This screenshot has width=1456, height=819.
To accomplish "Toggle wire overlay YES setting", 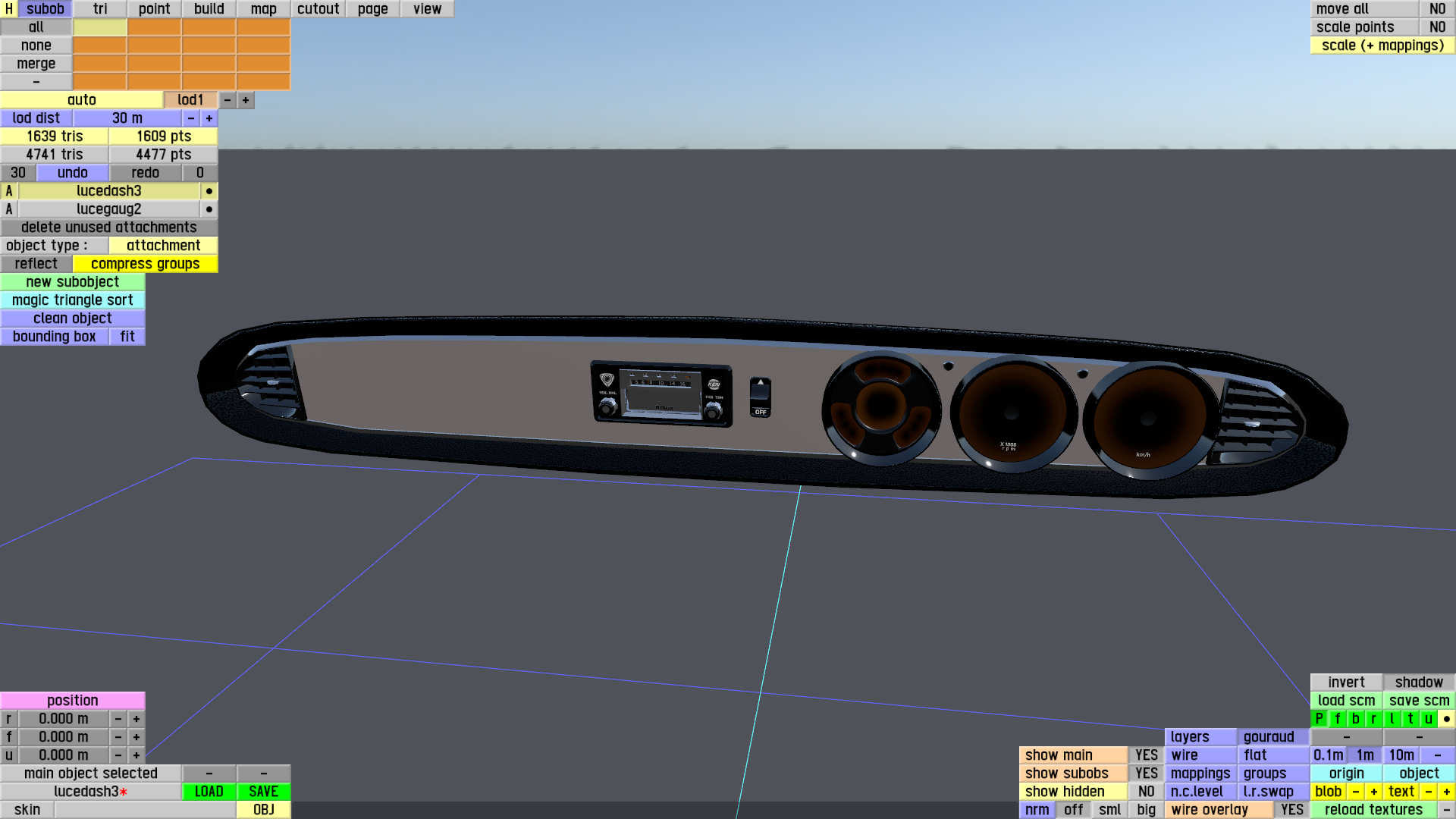I will pos(1291,810).
